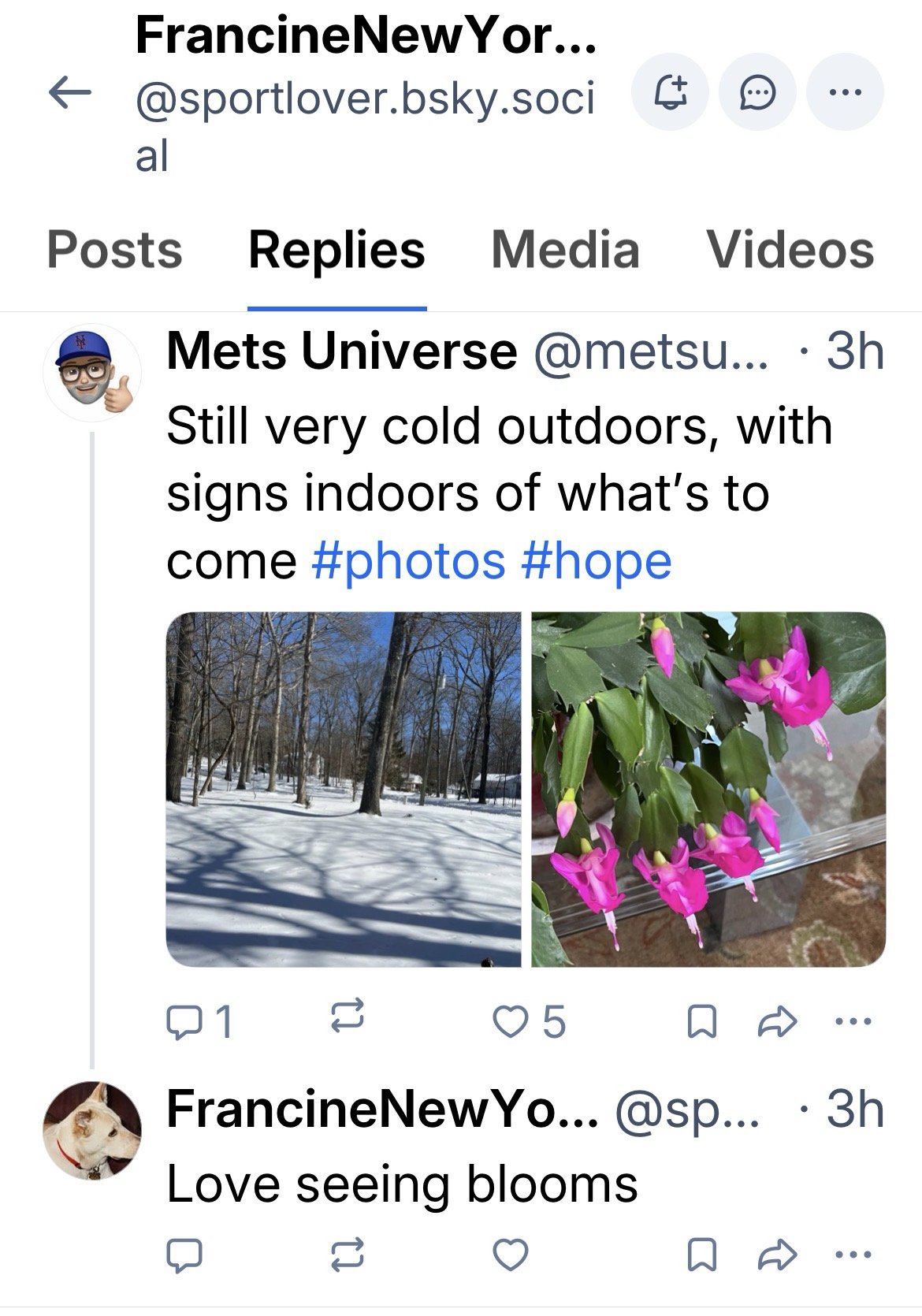Open the Videos tab
The width and height of the screenshot is (922, 1316).
tap(790, 251)
